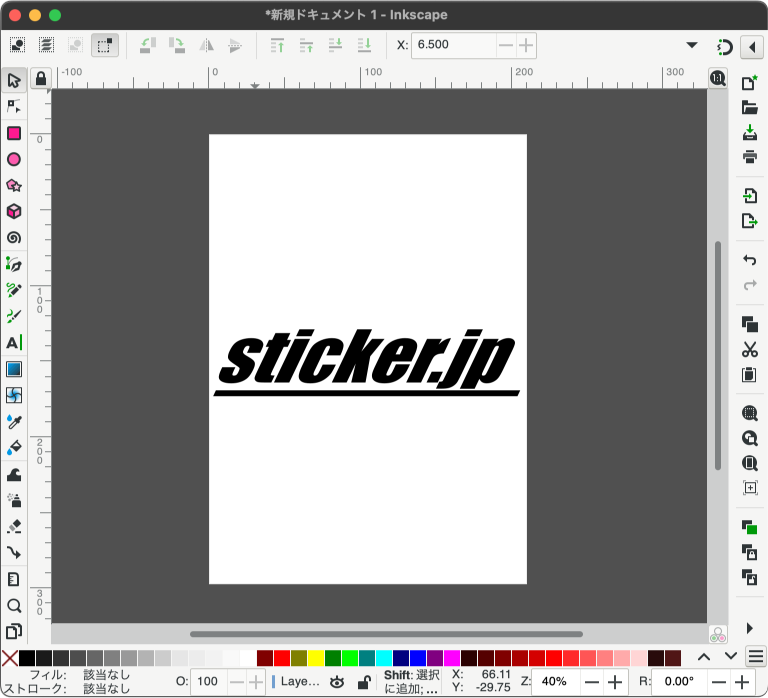Select the Measure tool
Viewport: 768px width, 698px height.
(x=14, y=579)
